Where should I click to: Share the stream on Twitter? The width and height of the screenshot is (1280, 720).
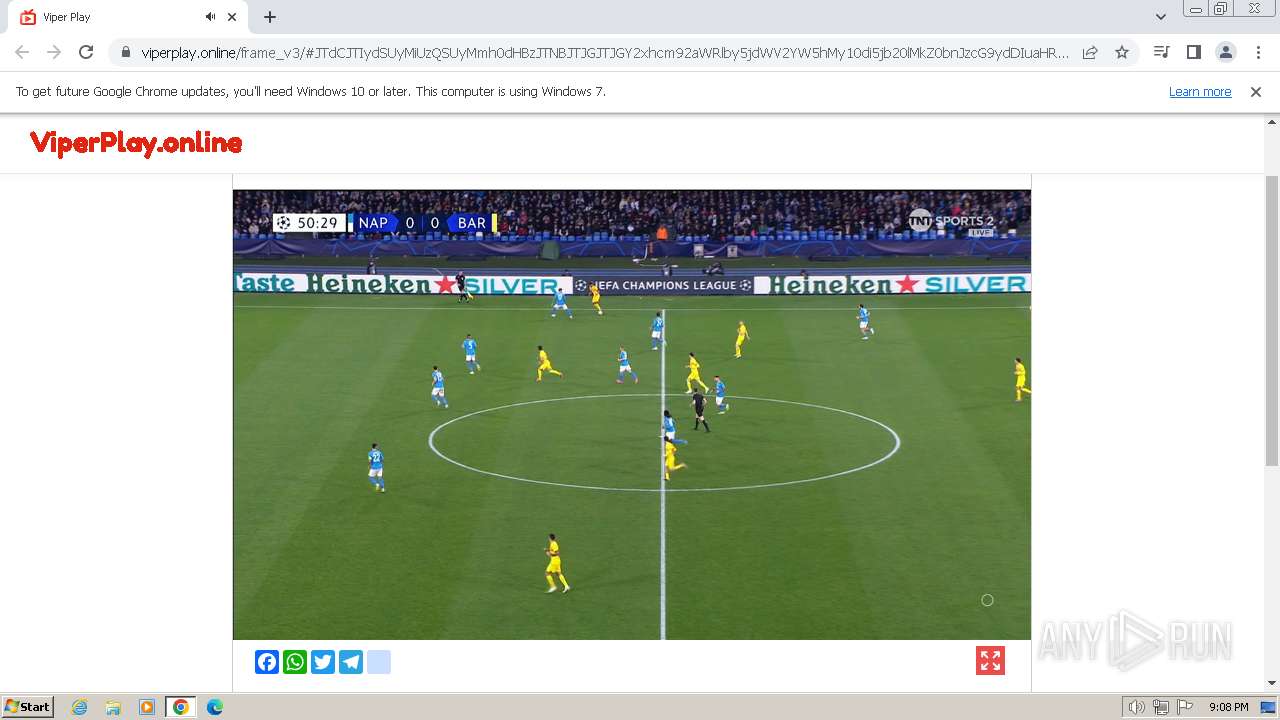[323, 662]
